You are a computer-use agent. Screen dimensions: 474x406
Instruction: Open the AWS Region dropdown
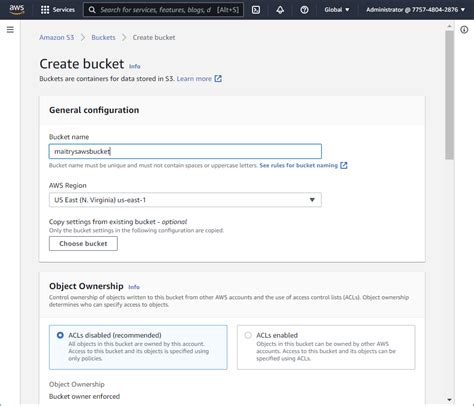pos(185,200)
